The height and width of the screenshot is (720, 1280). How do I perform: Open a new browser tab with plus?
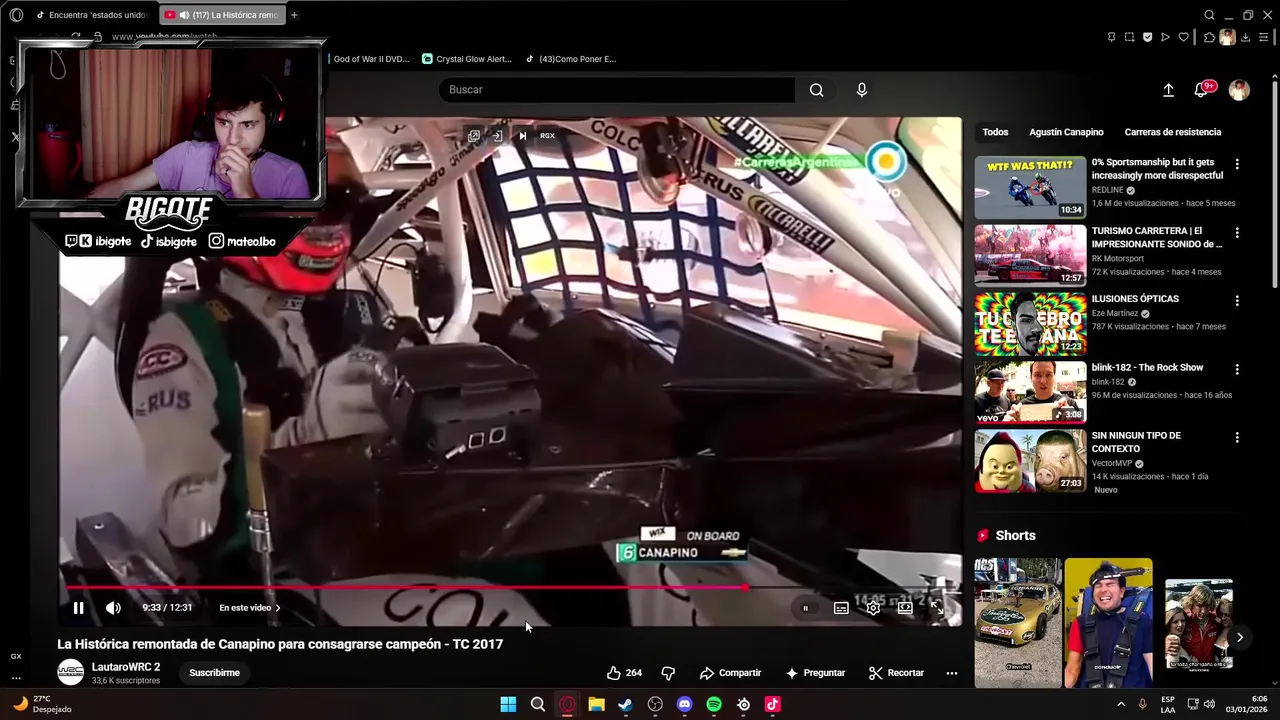click(x=294, y=15)
